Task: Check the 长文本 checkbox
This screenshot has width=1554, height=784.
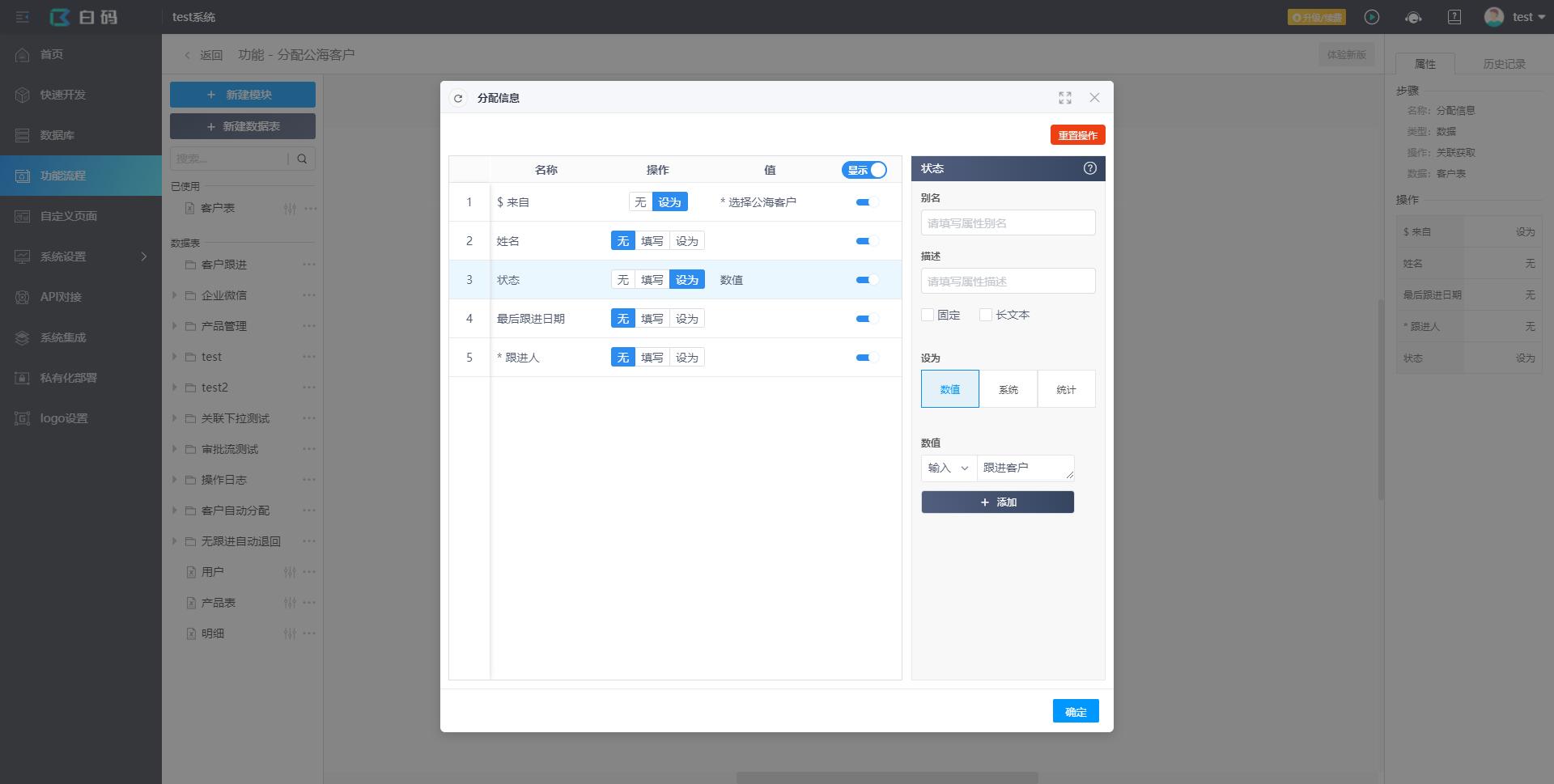Action: 986,315
